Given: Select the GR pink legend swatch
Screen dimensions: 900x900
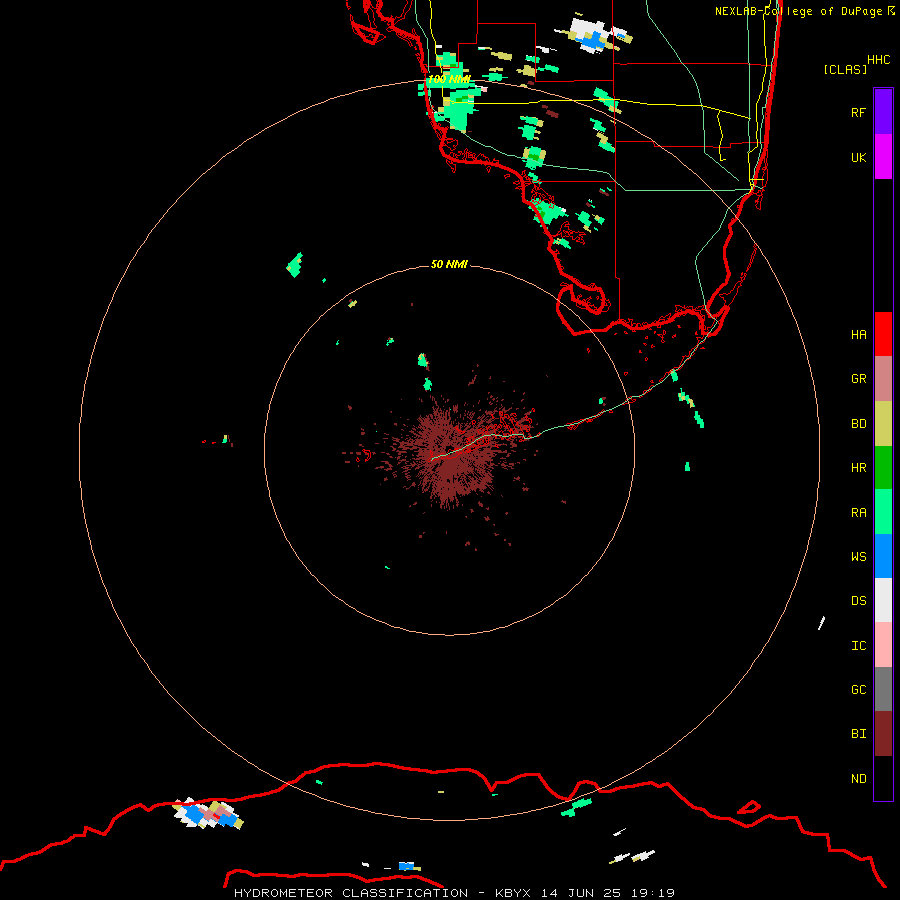Looking at the screenshot, I should 883,379.
